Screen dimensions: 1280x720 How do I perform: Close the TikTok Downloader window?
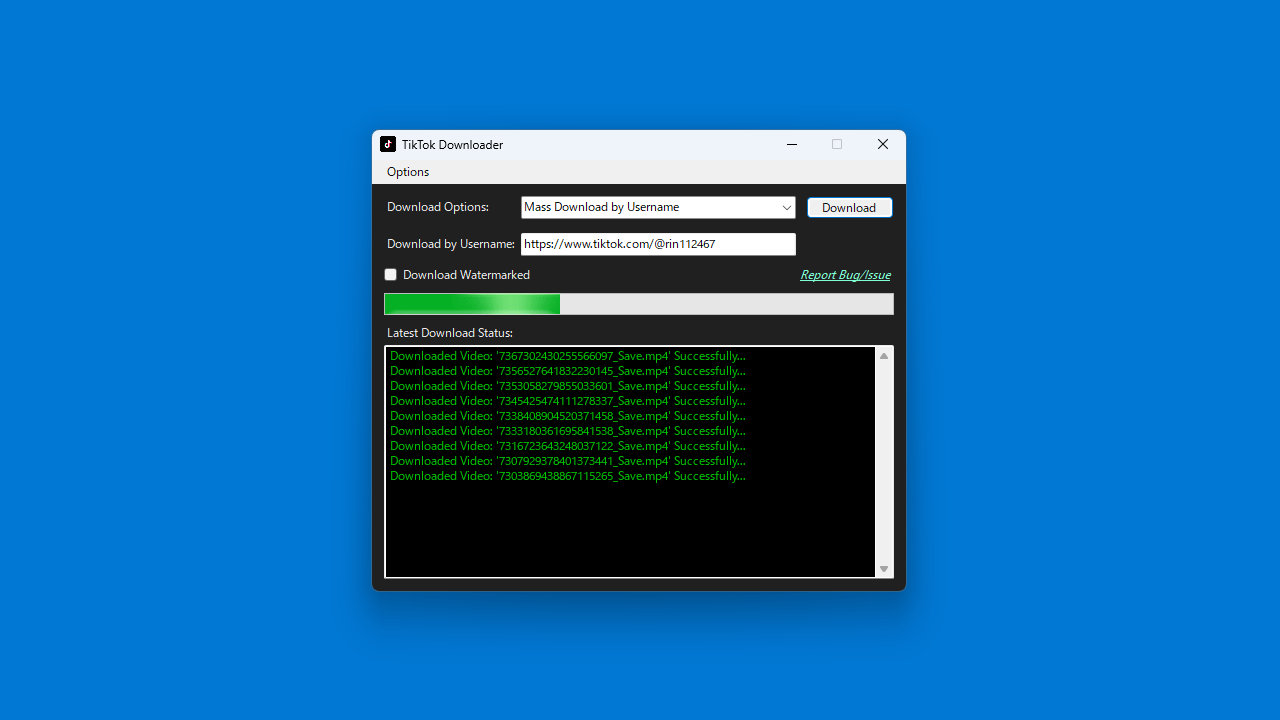[883, 144]
